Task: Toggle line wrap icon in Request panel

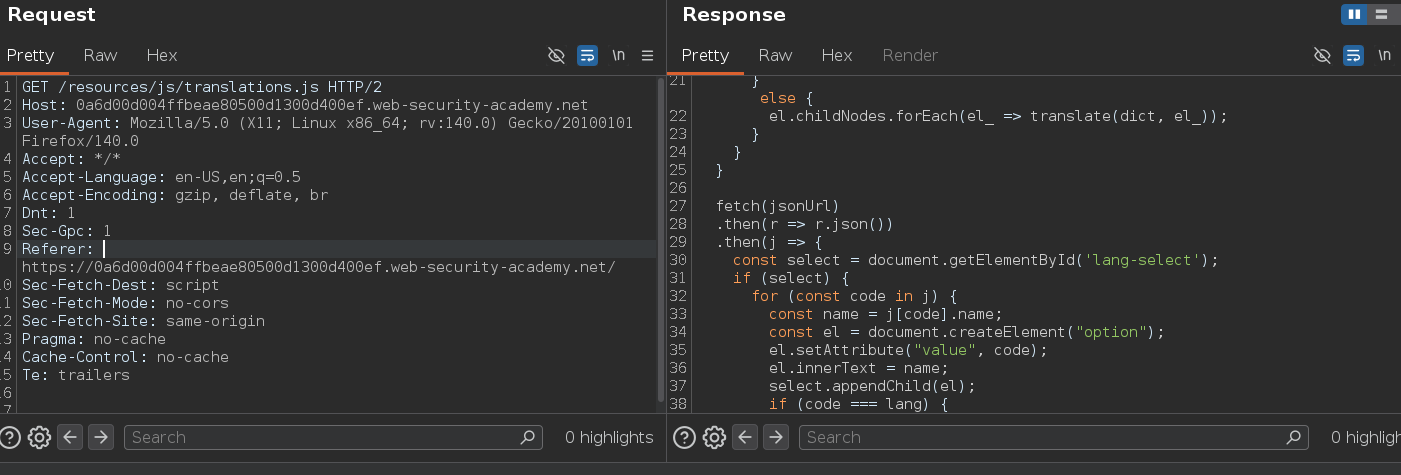Action: 588,55
